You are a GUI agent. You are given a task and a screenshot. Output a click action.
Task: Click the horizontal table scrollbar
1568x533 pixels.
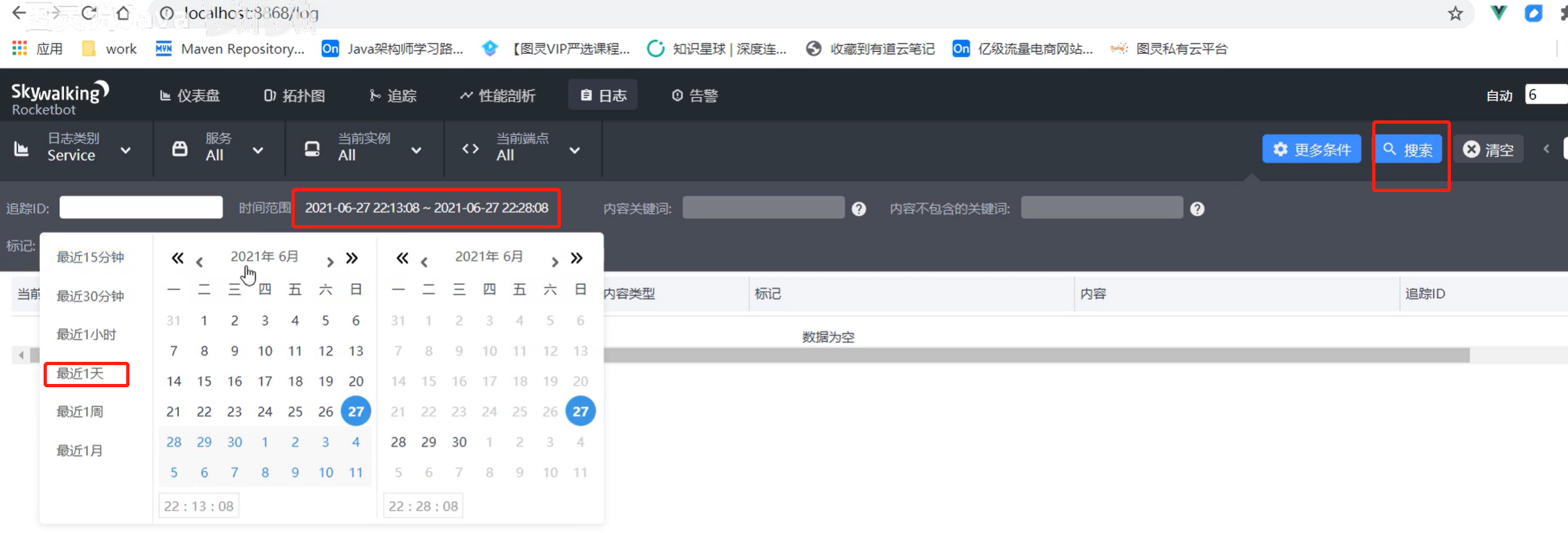(x=1036, y=355)
